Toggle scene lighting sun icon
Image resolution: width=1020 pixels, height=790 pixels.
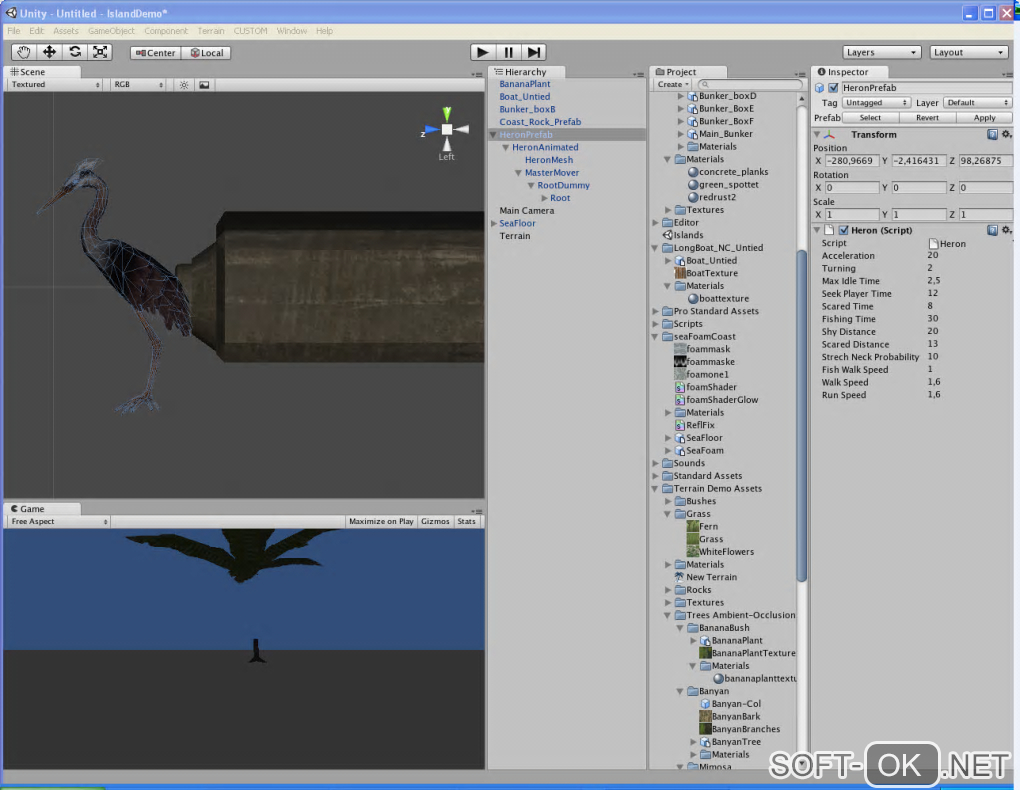click(184, 85)
